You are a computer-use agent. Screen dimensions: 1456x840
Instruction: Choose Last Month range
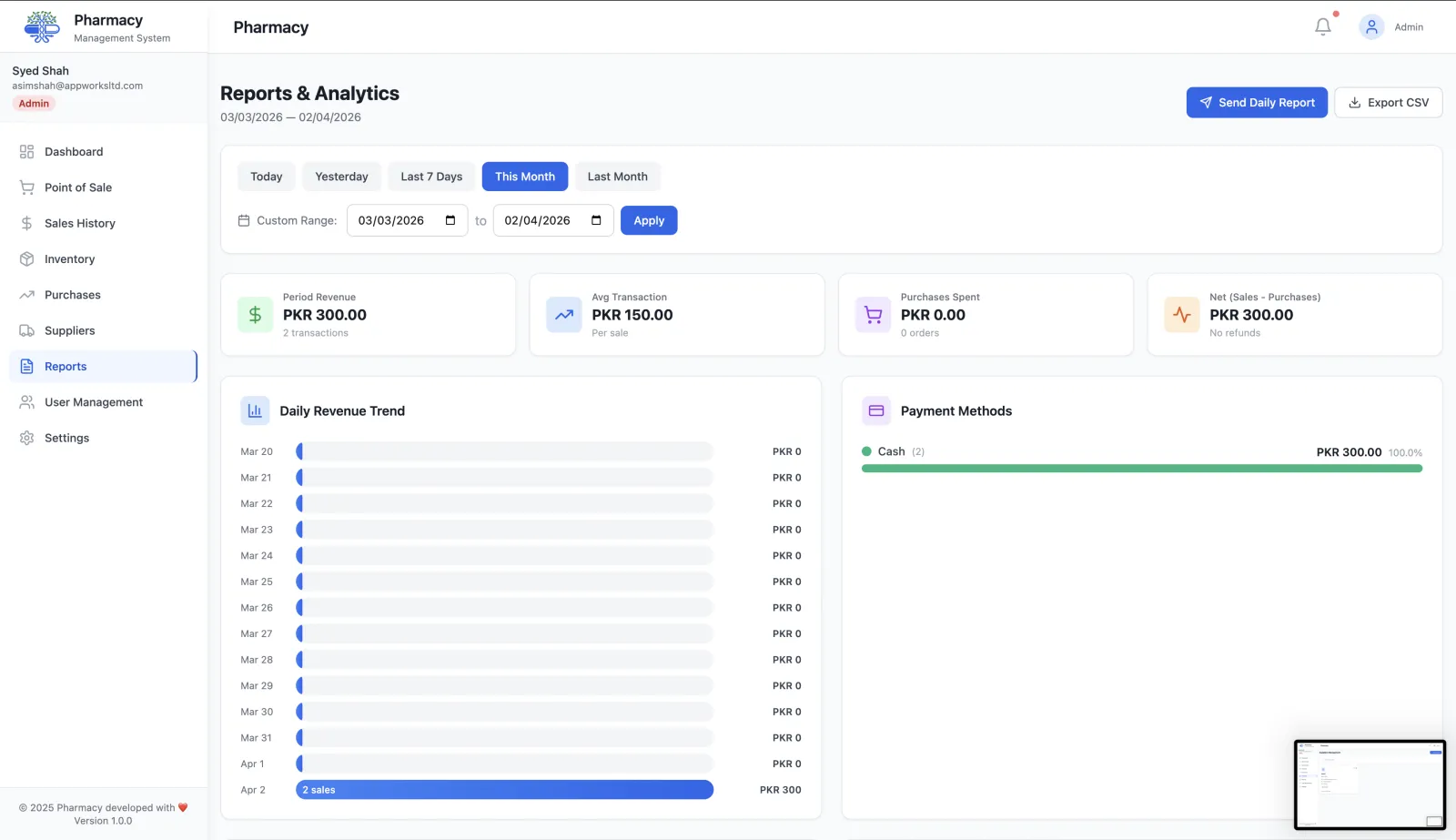click(618, 177)
